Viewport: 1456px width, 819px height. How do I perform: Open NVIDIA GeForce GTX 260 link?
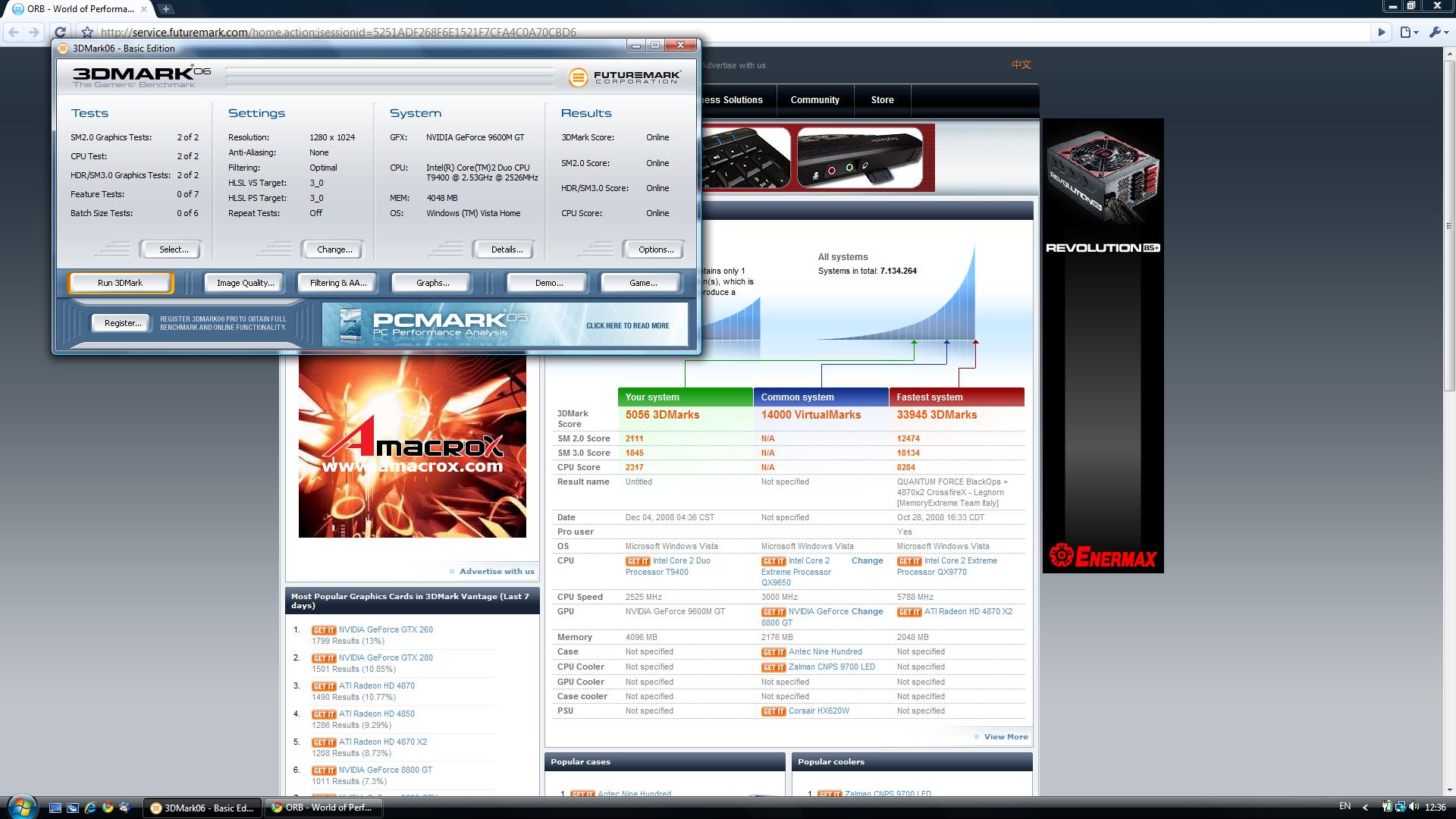[x=385, y=630]
